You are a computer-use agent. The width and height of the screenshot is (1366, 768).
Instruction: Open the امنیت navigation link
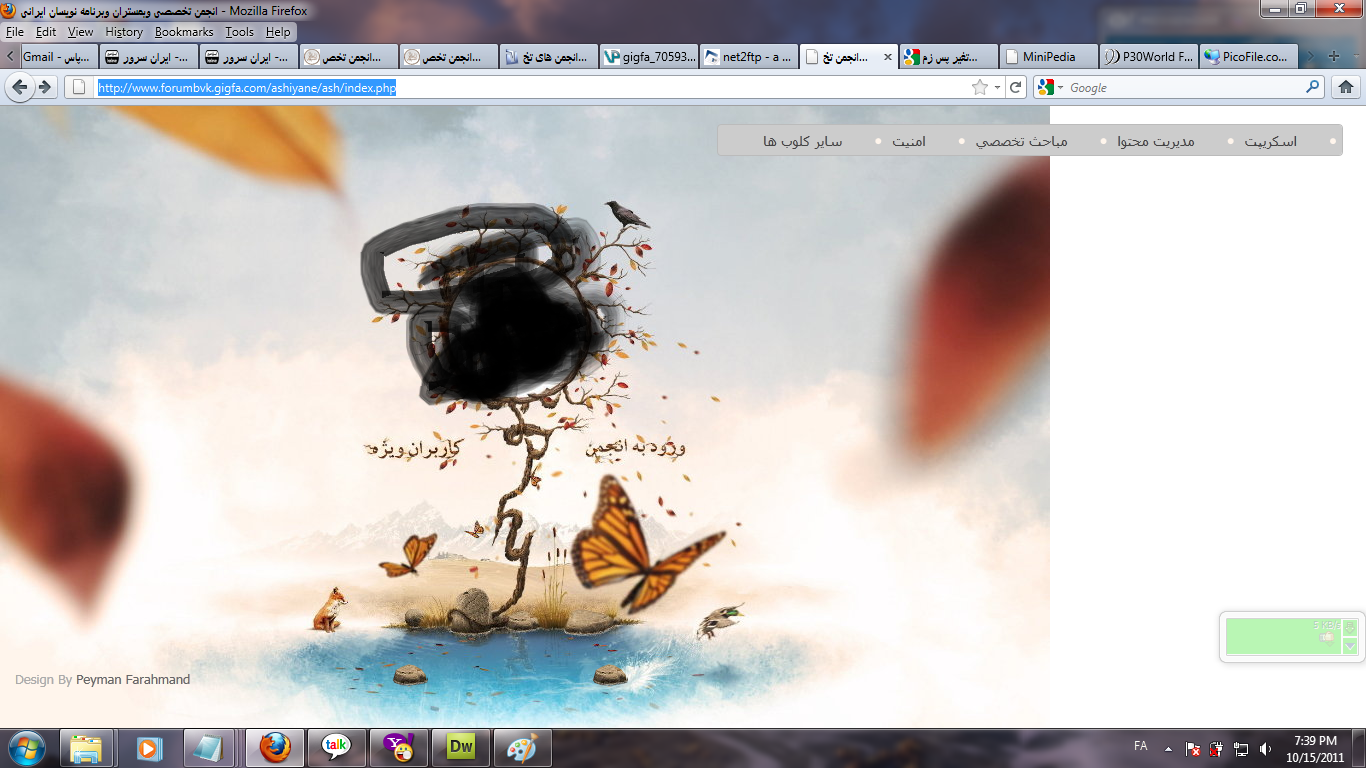click(x=909, y=141)
